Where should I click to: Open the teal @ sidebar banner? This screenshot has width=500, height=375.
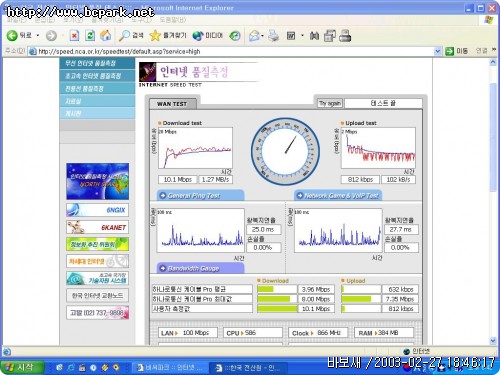click(97, 278)
